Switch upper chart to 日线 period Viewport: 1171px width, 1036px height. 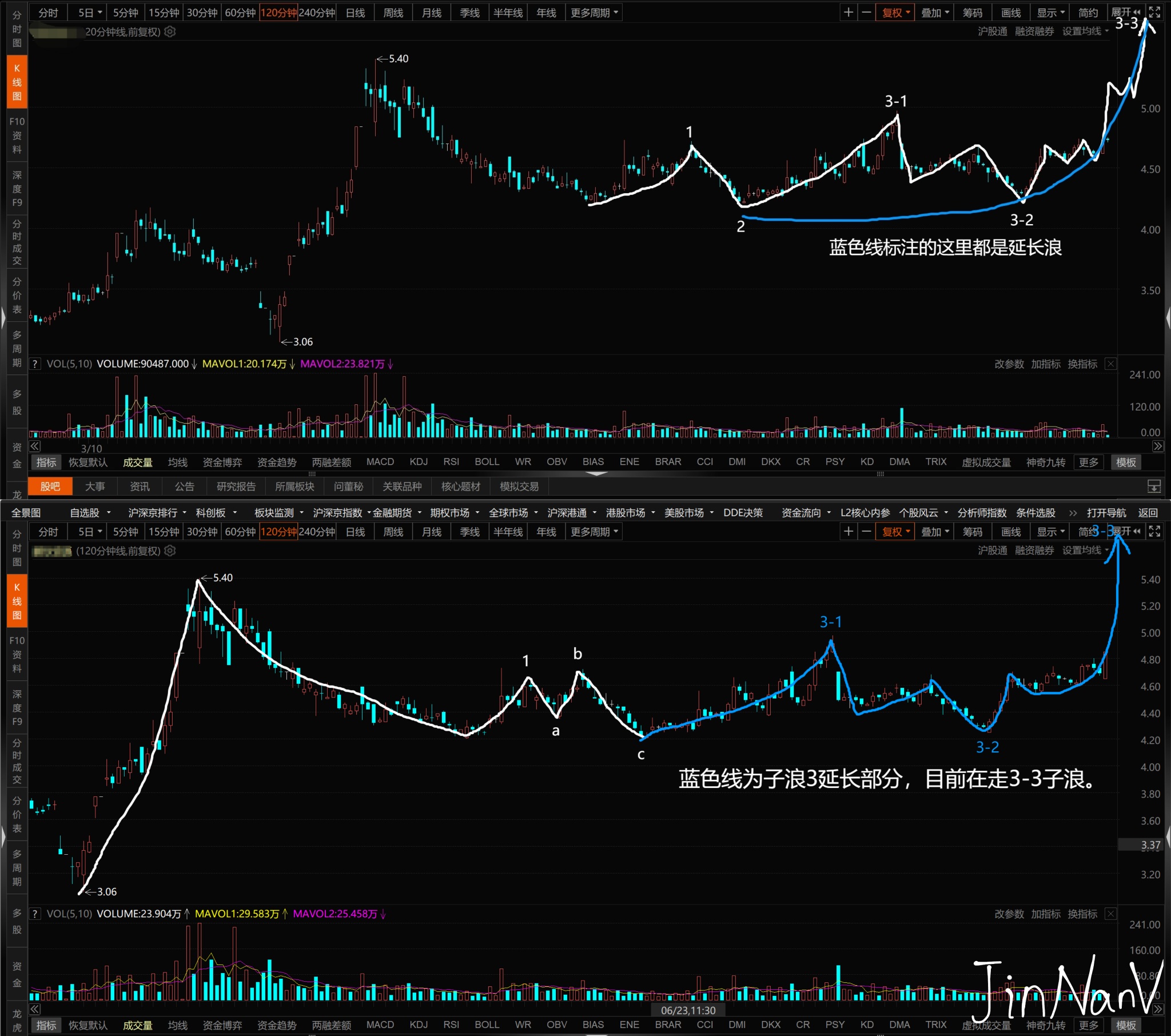coord(355,13)
